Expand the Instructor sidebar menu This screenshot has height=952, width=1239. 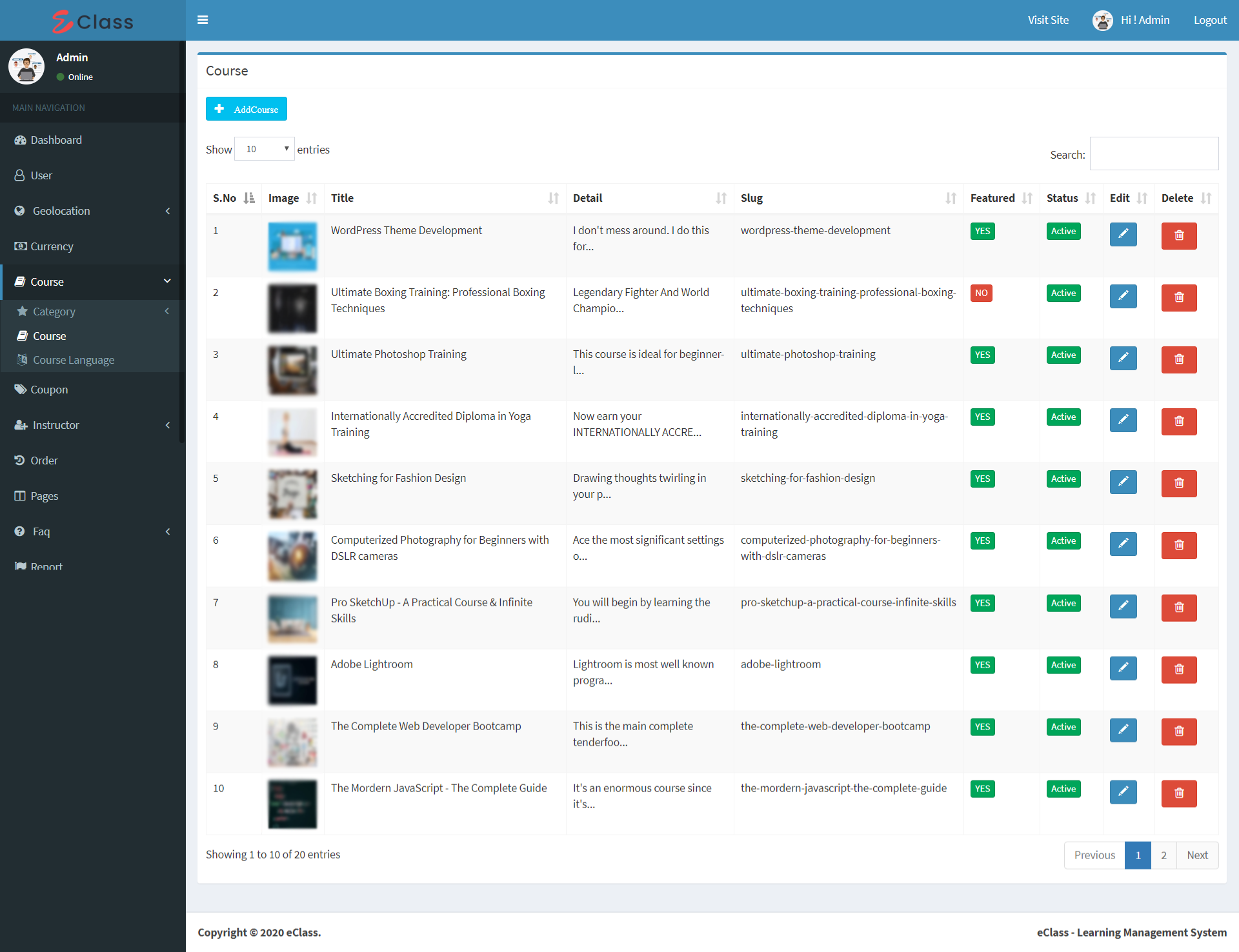click(55, 424)
